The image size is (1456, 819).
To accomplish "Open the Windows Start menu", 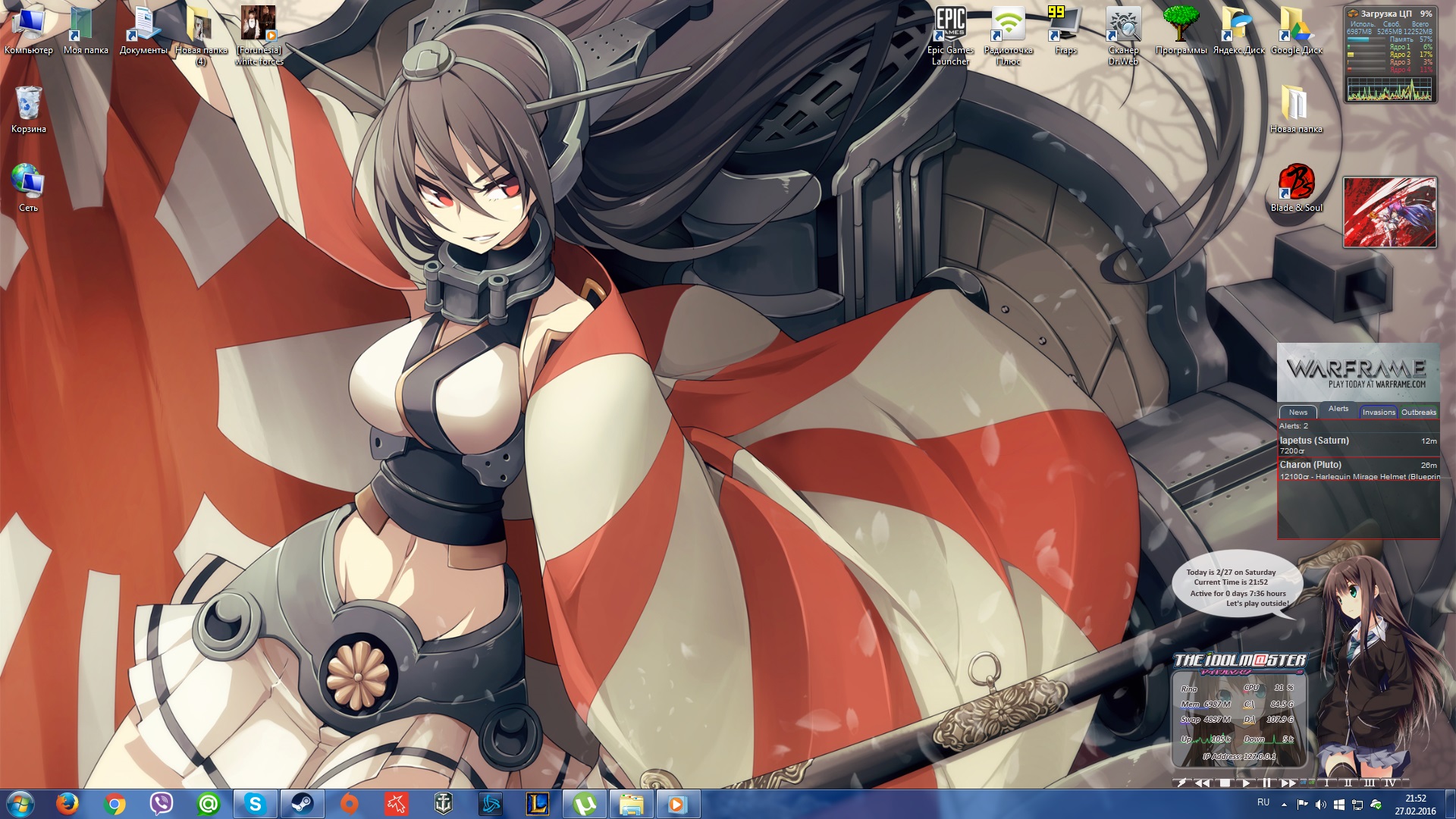I will tap(20, 804).
